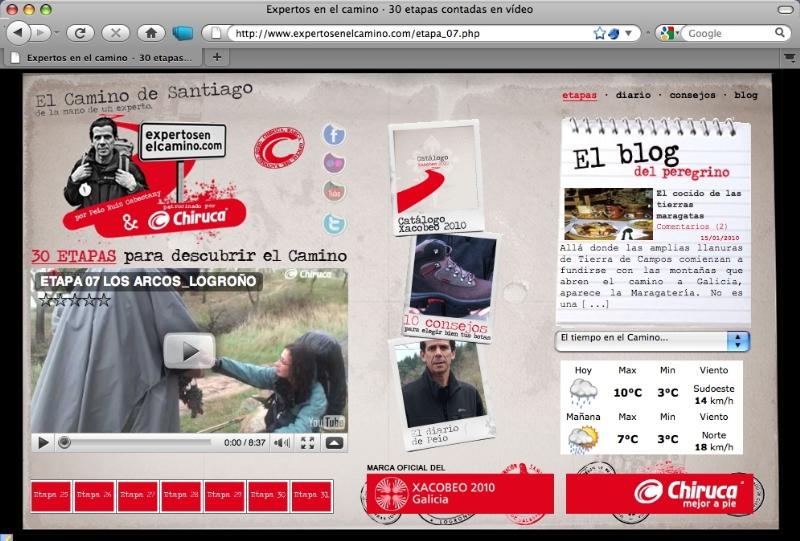Select the 'Etapa 30' red tile
This screenshot has height=541, width=800.
point(268,496)
